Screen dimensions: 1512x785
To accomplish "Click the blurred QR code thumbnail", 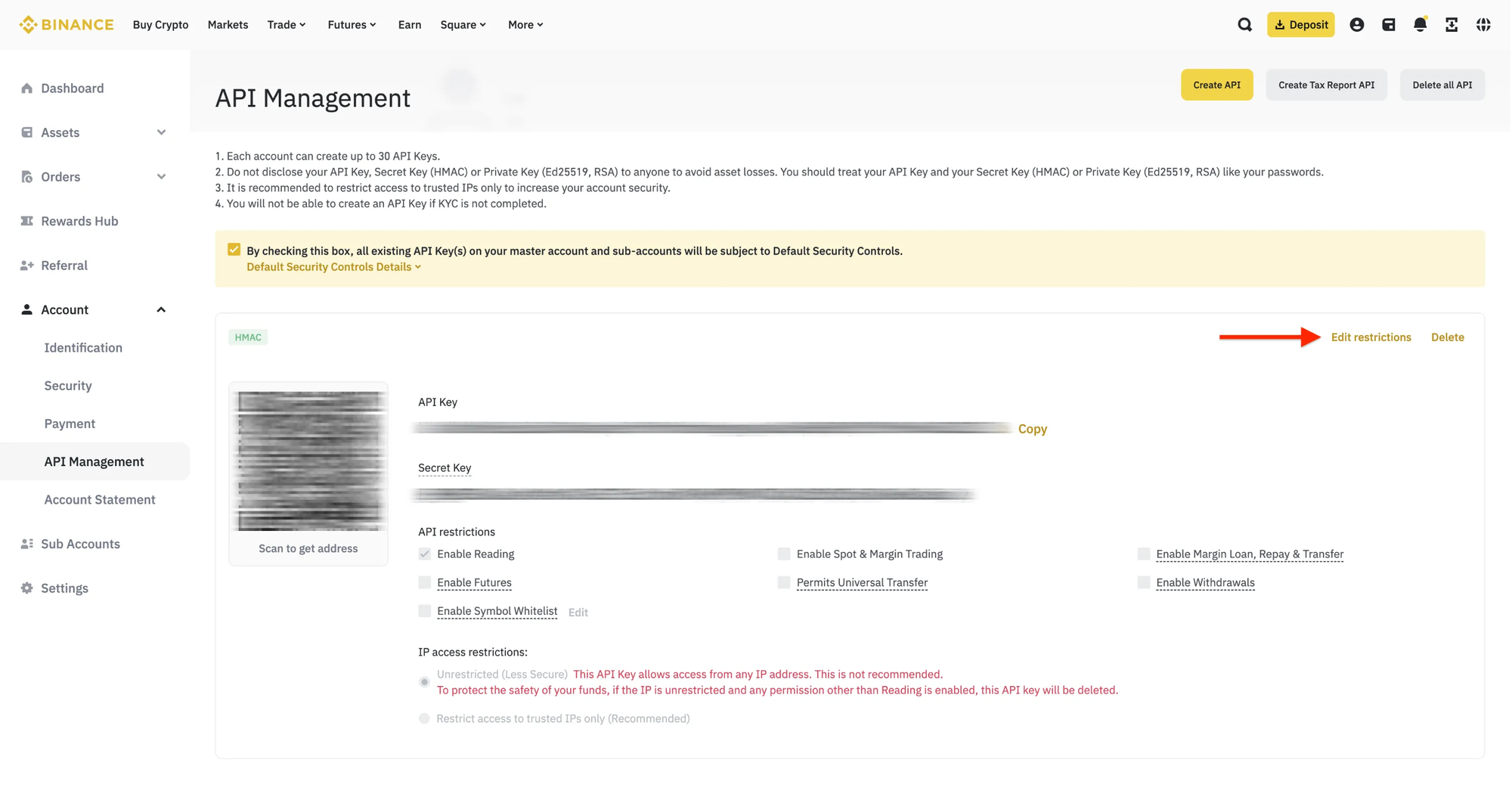I will click(x=310, y=461).
